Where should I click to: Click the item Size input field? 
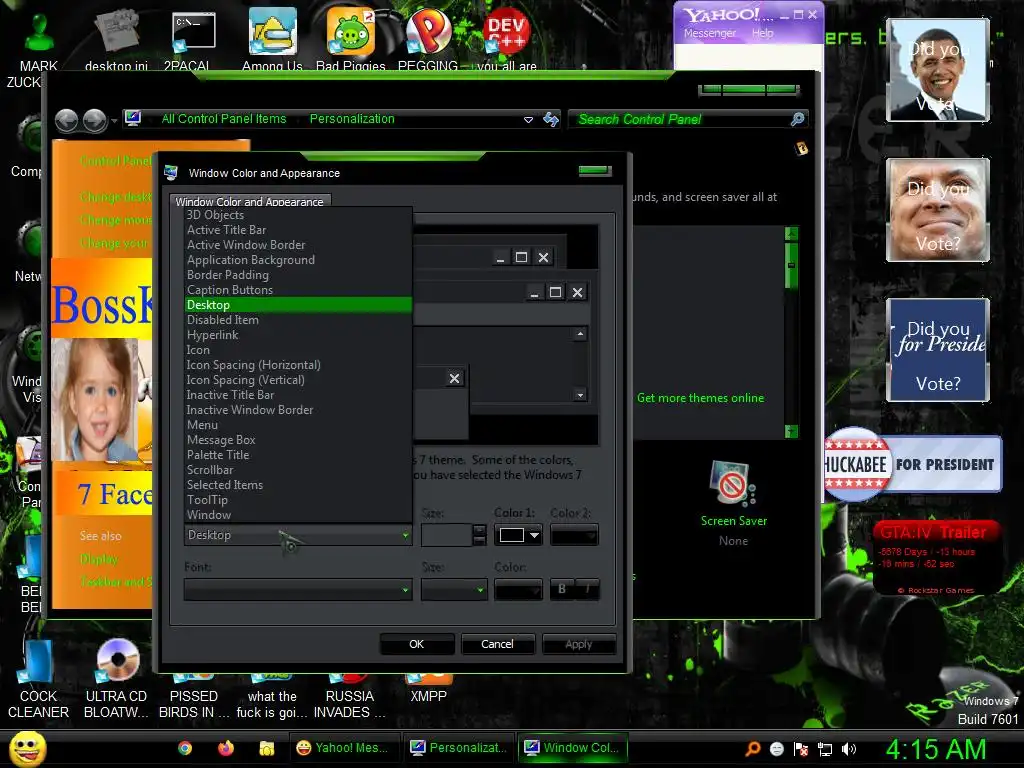[447, 536]
